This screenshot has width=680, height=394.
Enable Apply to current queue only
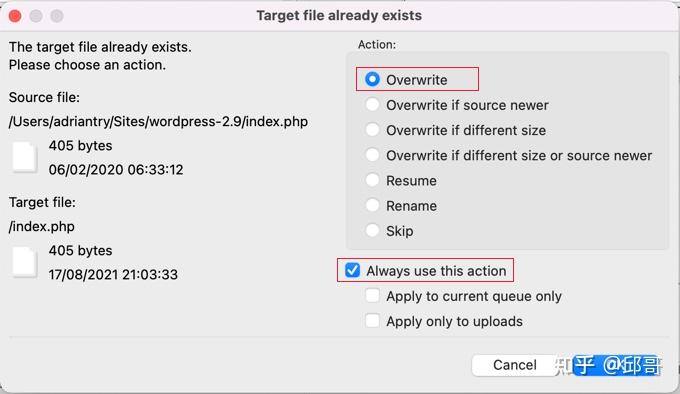click(x=372, y=296)
